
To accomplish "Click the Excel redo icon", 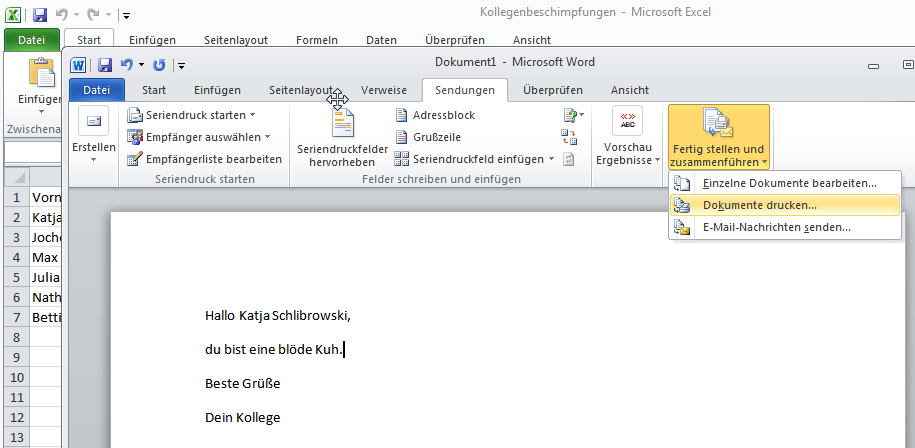I will coord(93,15).
